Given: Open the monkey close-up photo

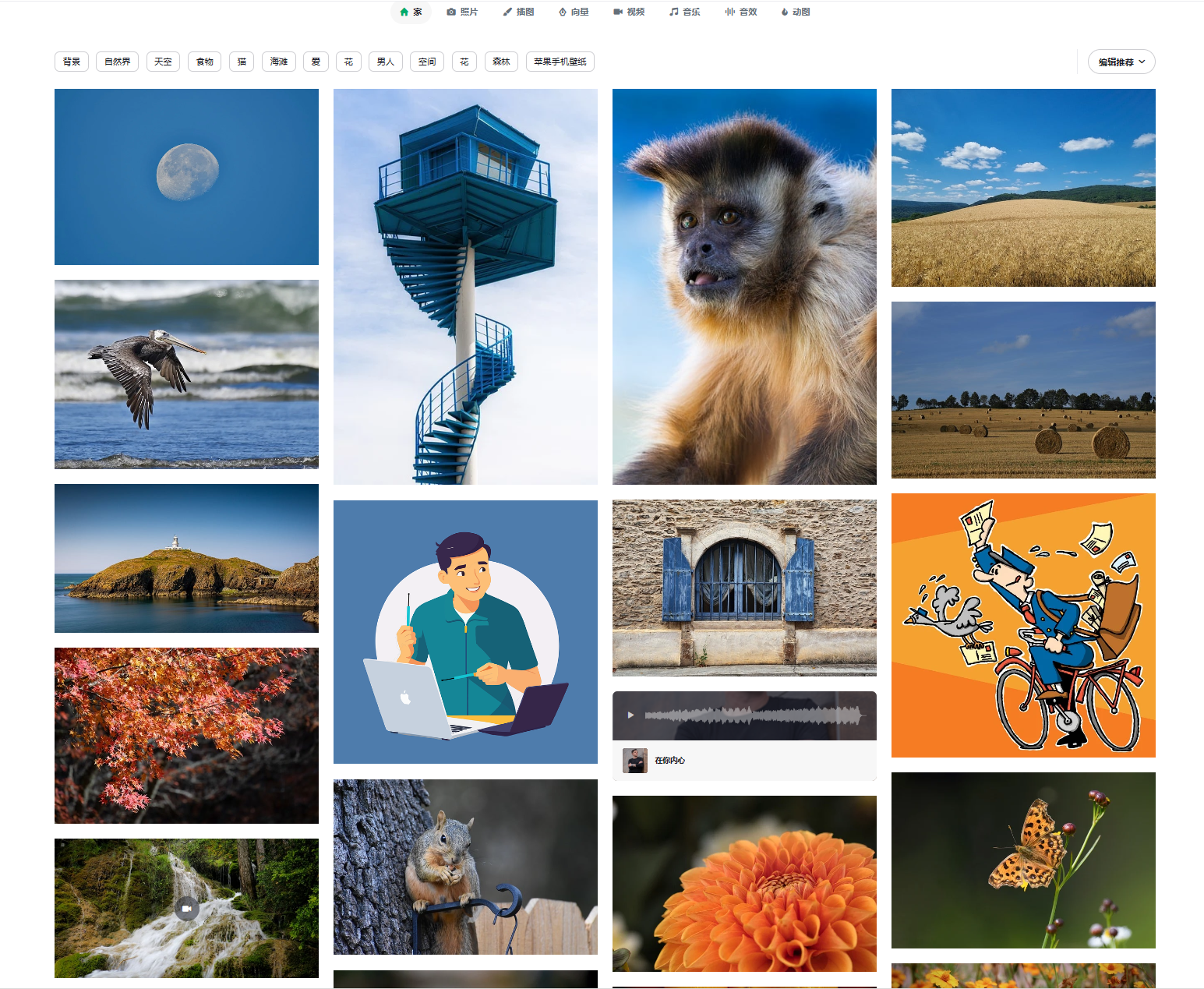Looking at the screenshot, I should click(x=744, y=286).
